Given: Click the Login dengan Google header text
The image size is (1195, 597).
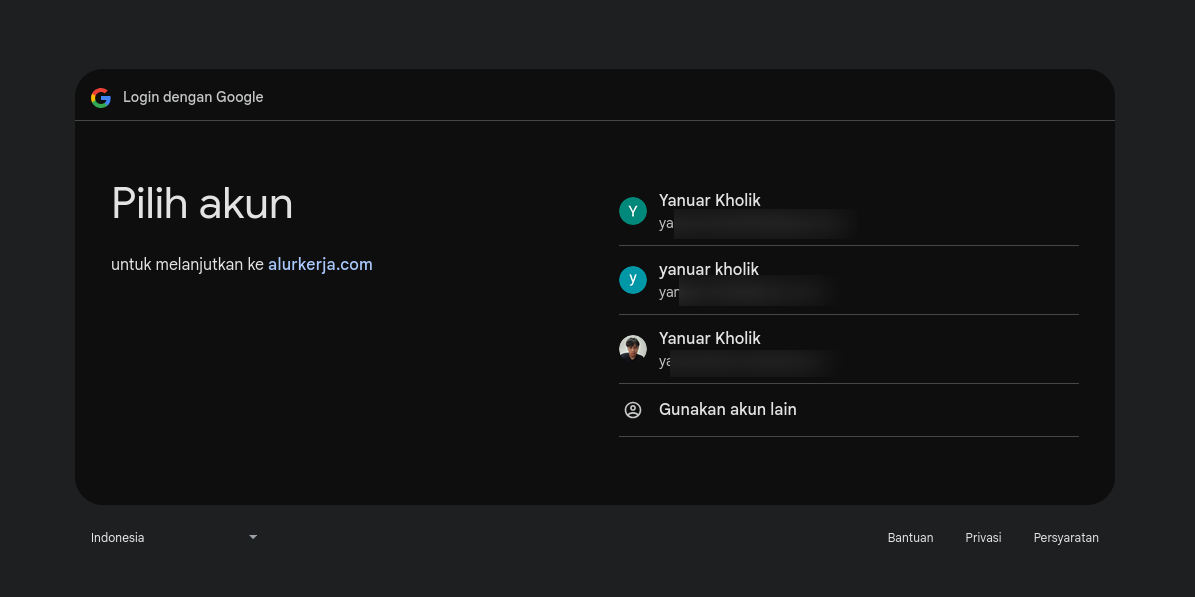Looking at the screenshot, I should pyautogui.click(x=193, y=97).
